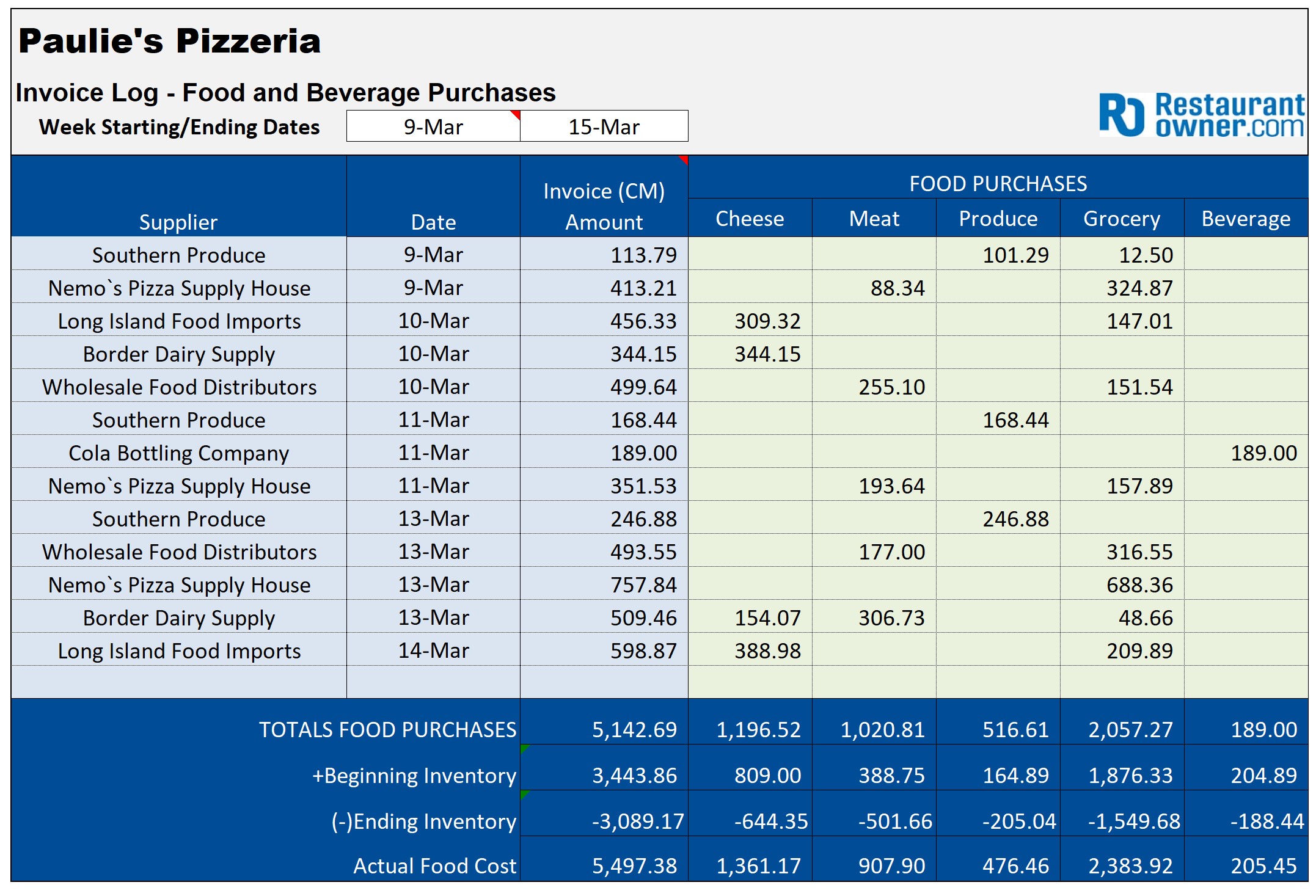Screen dimensions: 1316x896
Task: Click the RestaurantOwner.com logo
Action: click(1202, 114)
